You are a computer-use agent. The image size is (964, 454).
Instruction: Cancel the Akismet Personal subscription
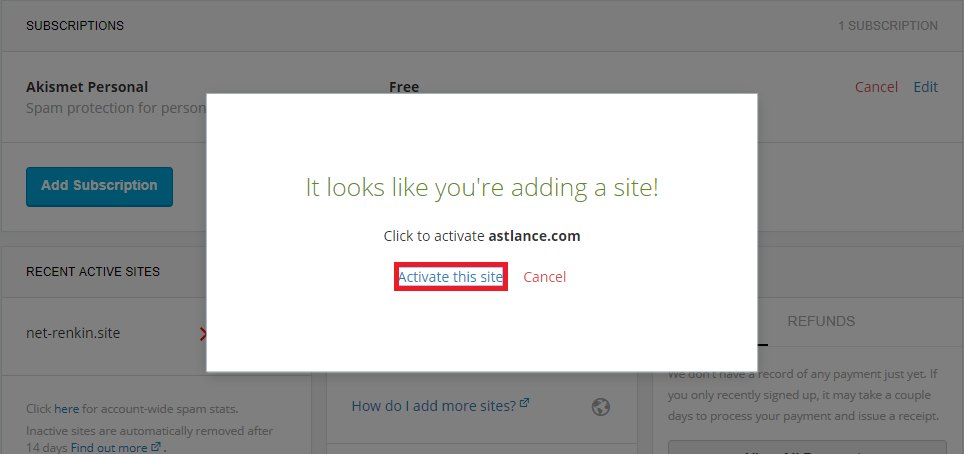(876, 87)
